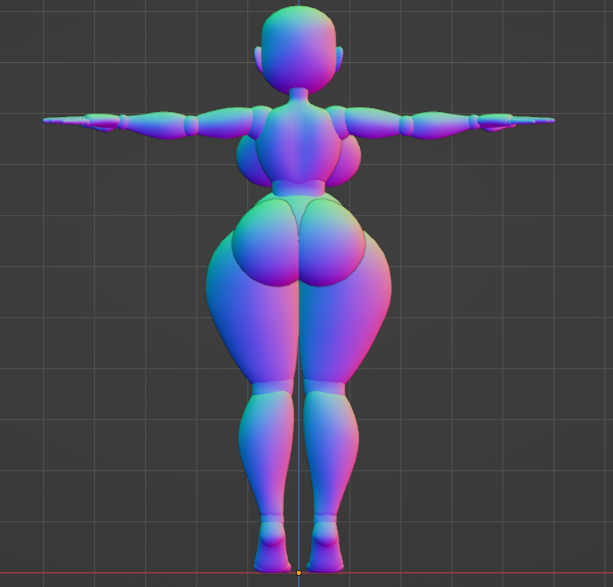Viewport: 613px width, 587px height.
Task: Click the waist joint below the torso
Action: [x=298, y=188]
